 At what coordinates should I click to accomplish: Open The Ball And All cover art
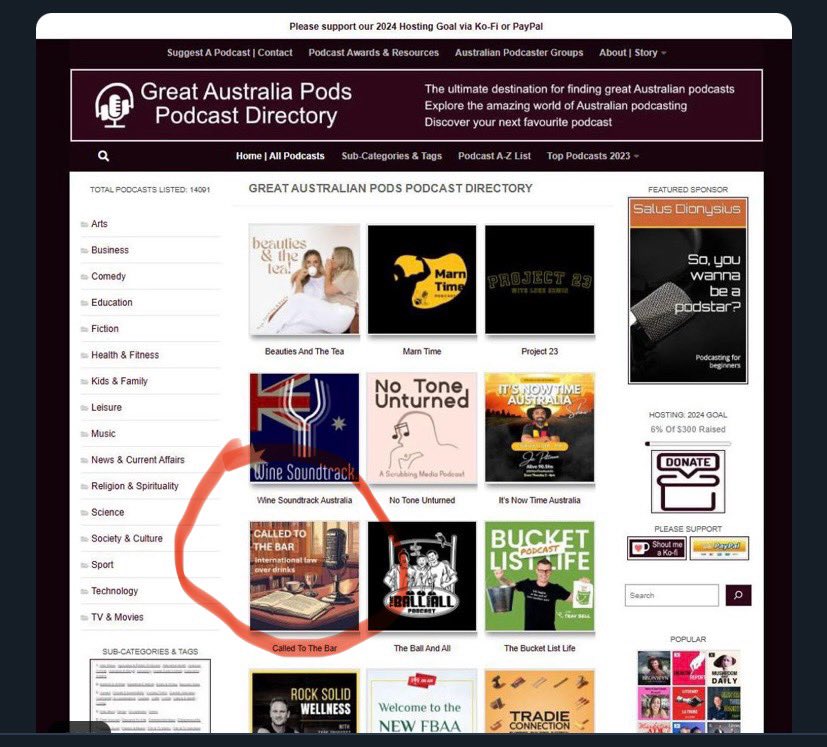click(422, 576)
